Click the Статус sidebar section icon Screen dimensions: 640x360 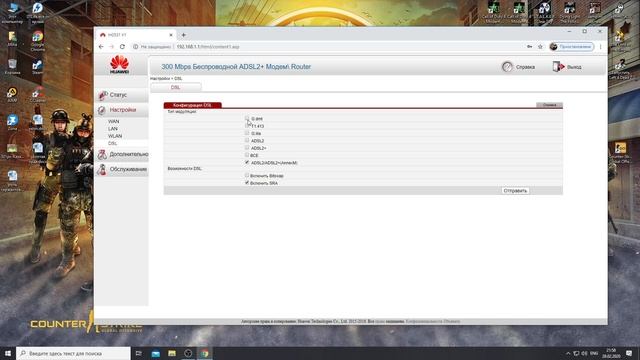[102, 95]
